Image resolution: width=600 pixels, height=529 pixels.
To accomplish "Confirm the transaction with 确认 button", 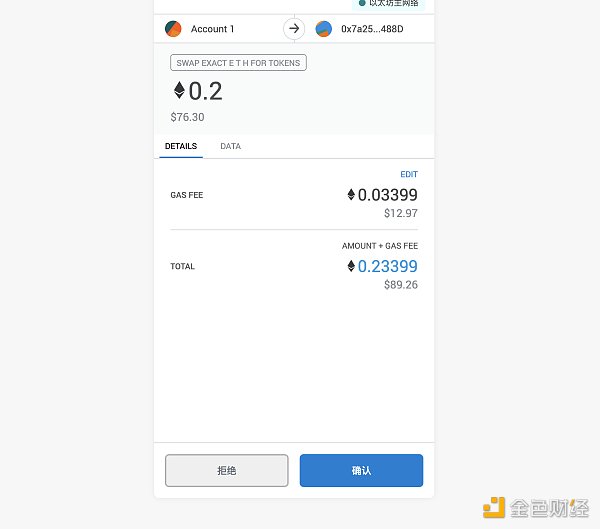I will click(x=361, y=470).
